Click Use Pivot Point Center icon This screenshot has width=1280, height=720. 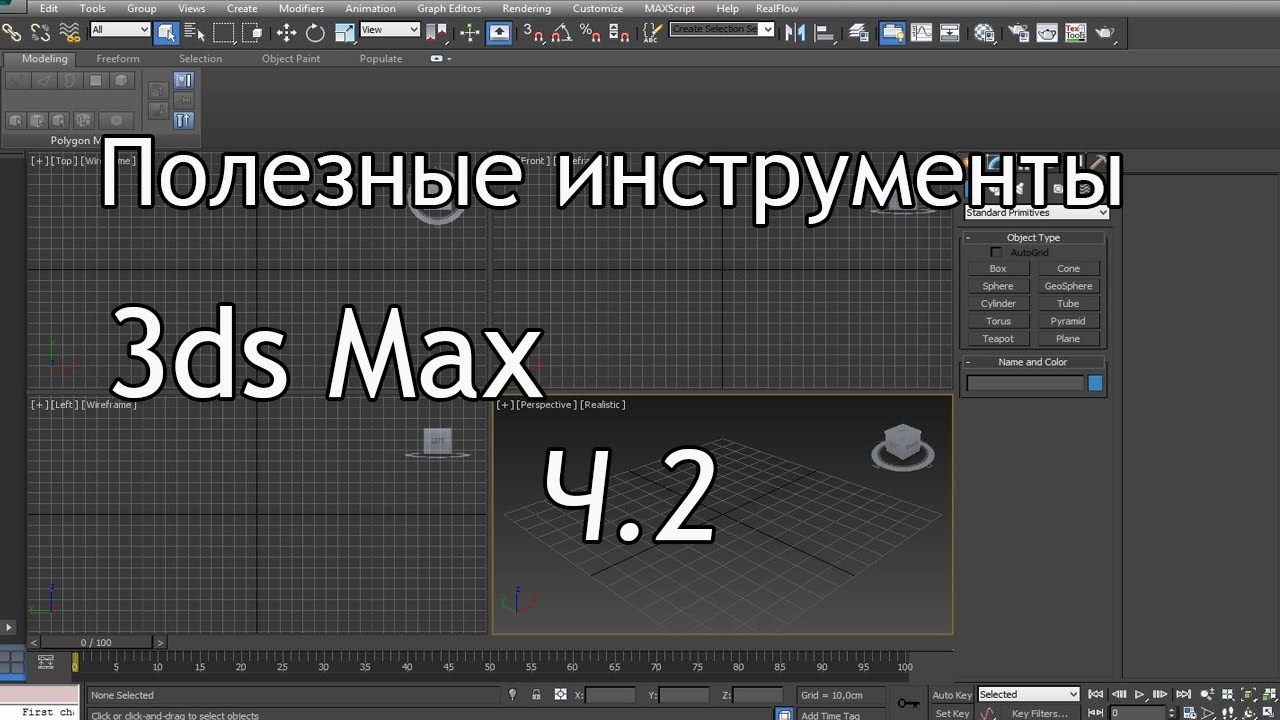pos(436,32)
